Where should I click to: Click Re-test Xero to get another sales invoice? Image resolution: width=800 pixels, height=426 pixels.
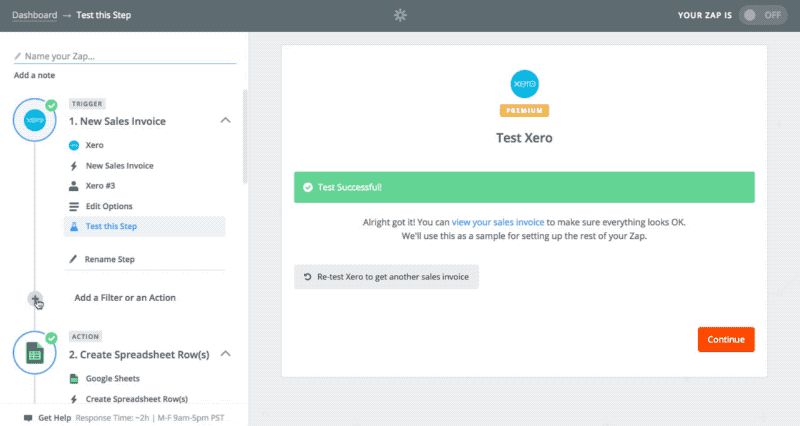click(x=386, y=277)
